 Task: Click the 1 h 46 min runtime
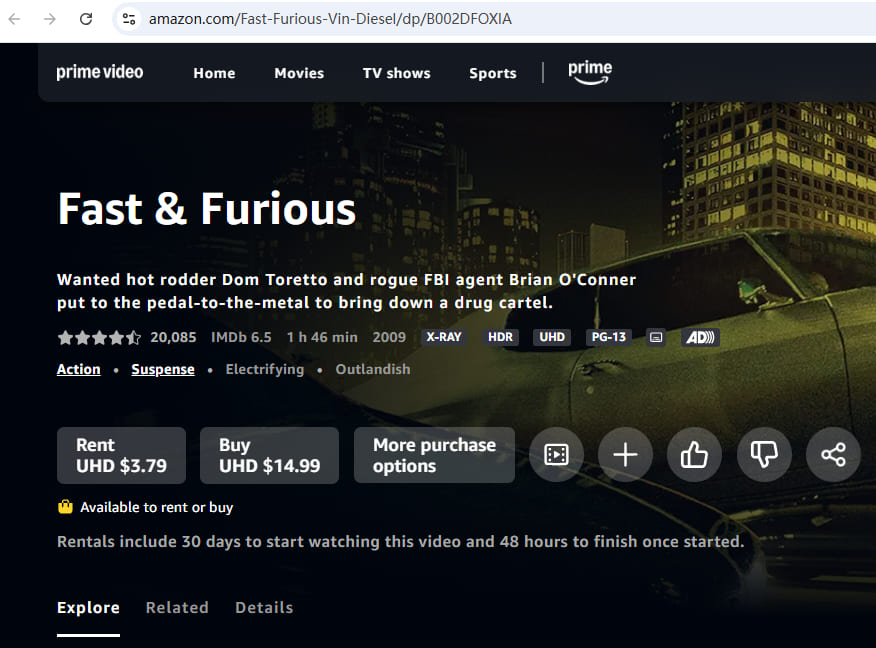click(322, 337)
